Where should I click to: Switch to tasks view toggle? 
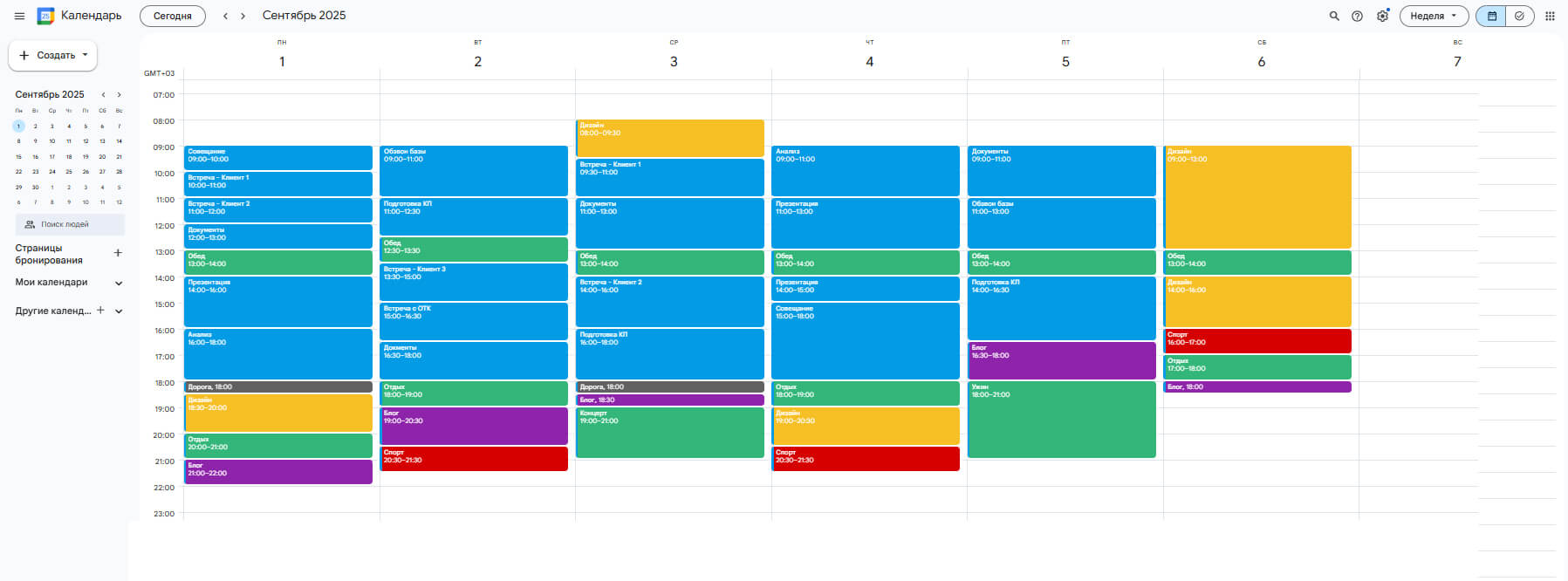(x=1519, y=16)
